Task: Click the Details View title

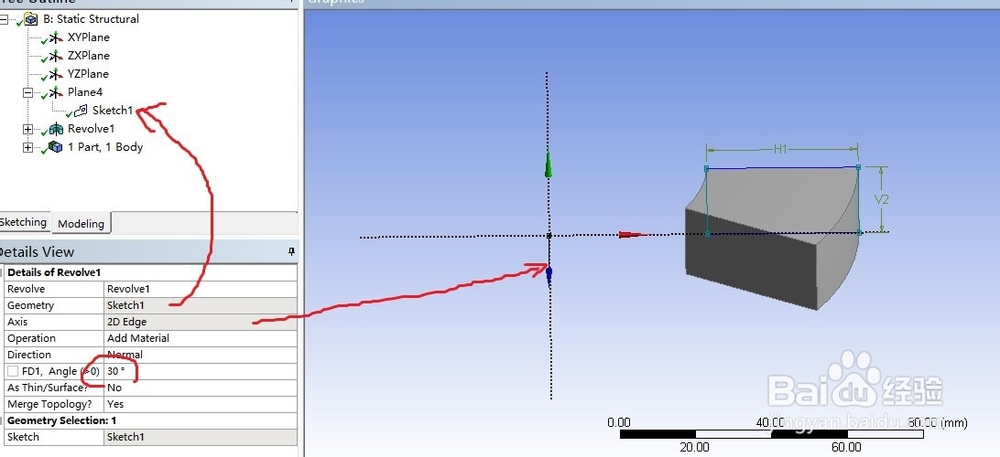Action: pos(38,252)
